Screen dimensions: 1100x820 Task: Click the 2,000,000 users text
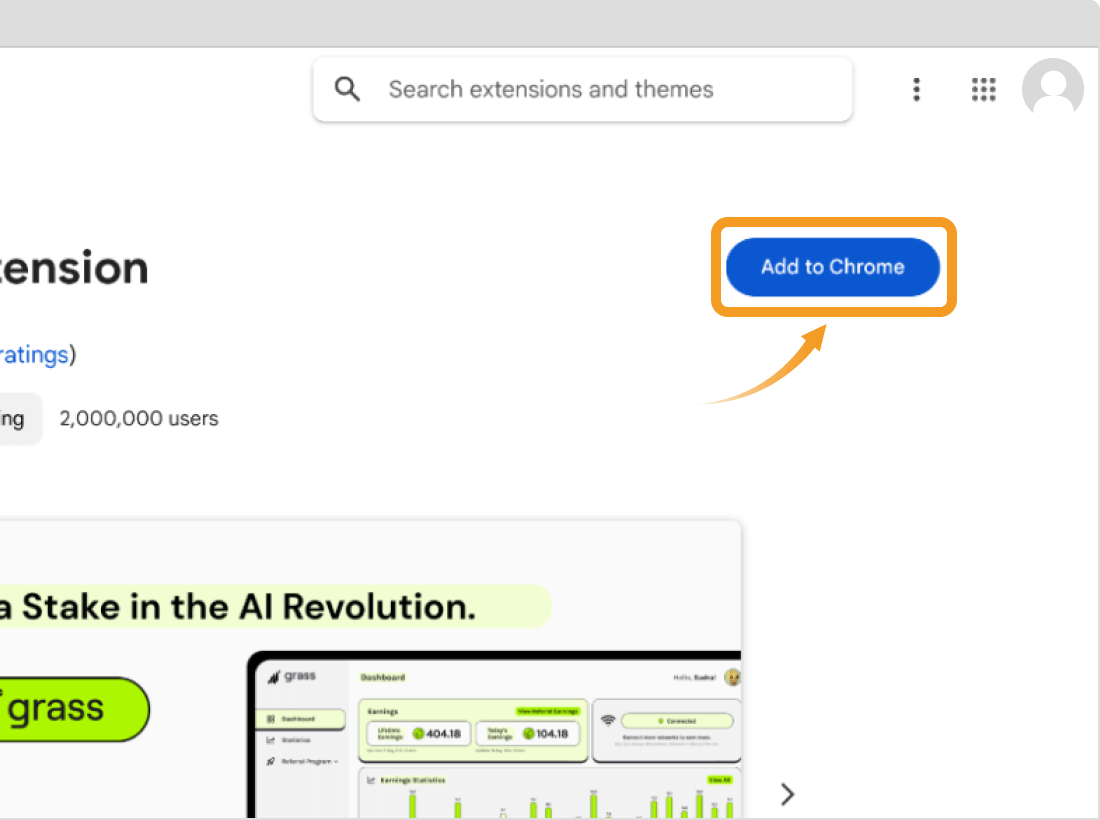tap(139, 419)
